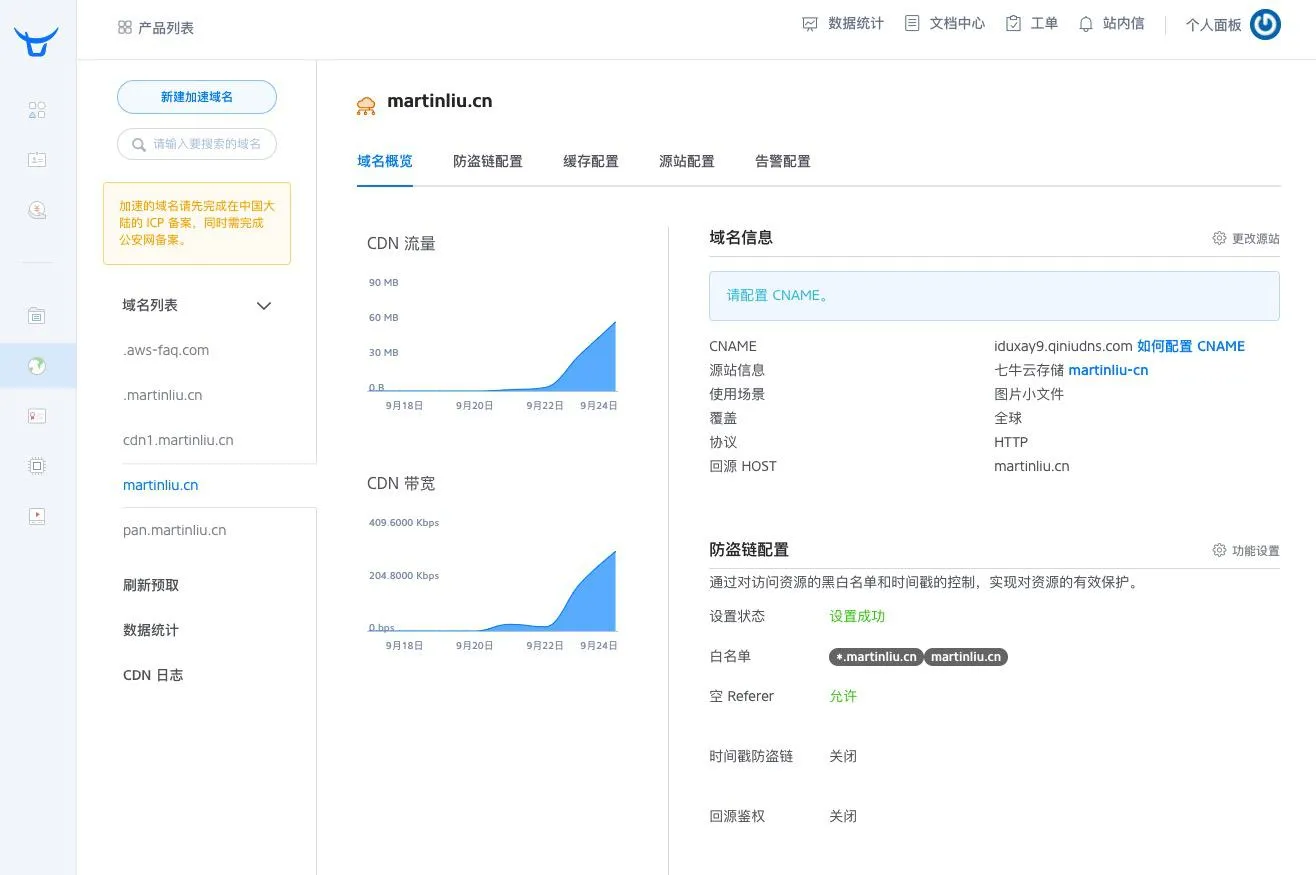Screen dimensions: 1316x875
Task: Open 个人面板 user menu
Action: 1213,25
